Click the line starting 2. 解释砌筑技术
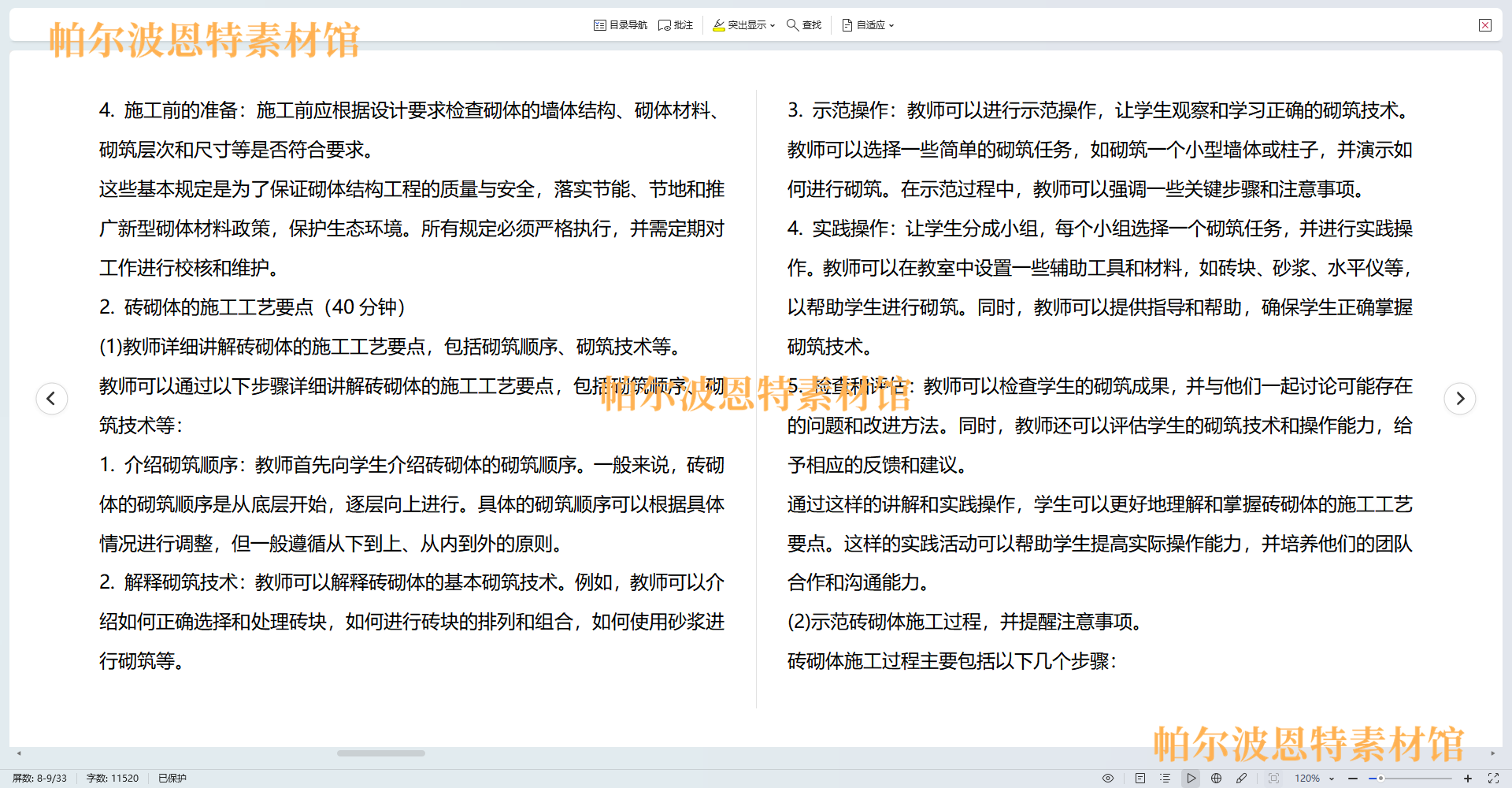 pos(412,582)
